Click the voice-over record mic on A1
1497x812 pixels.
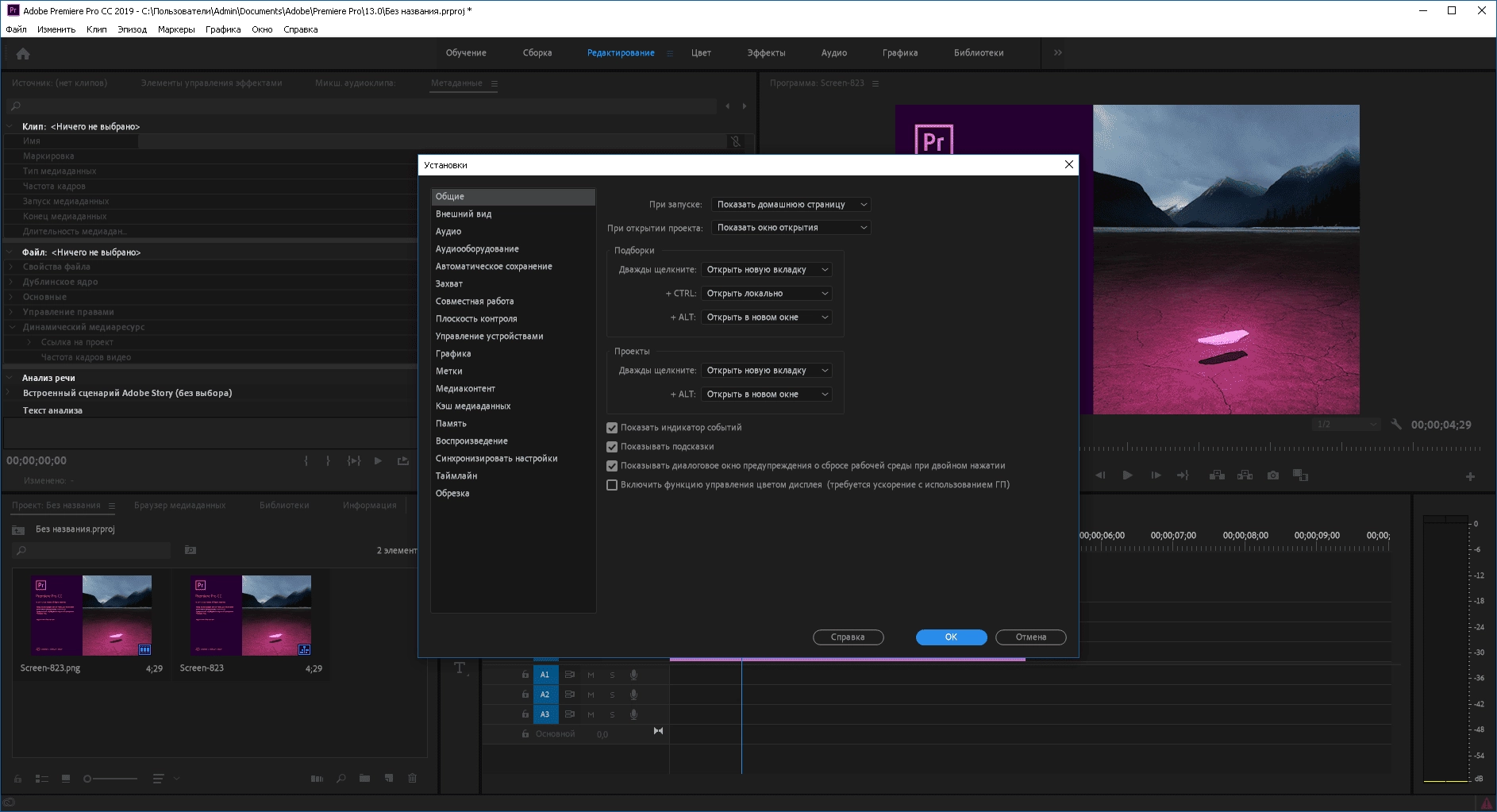(633, 675)
